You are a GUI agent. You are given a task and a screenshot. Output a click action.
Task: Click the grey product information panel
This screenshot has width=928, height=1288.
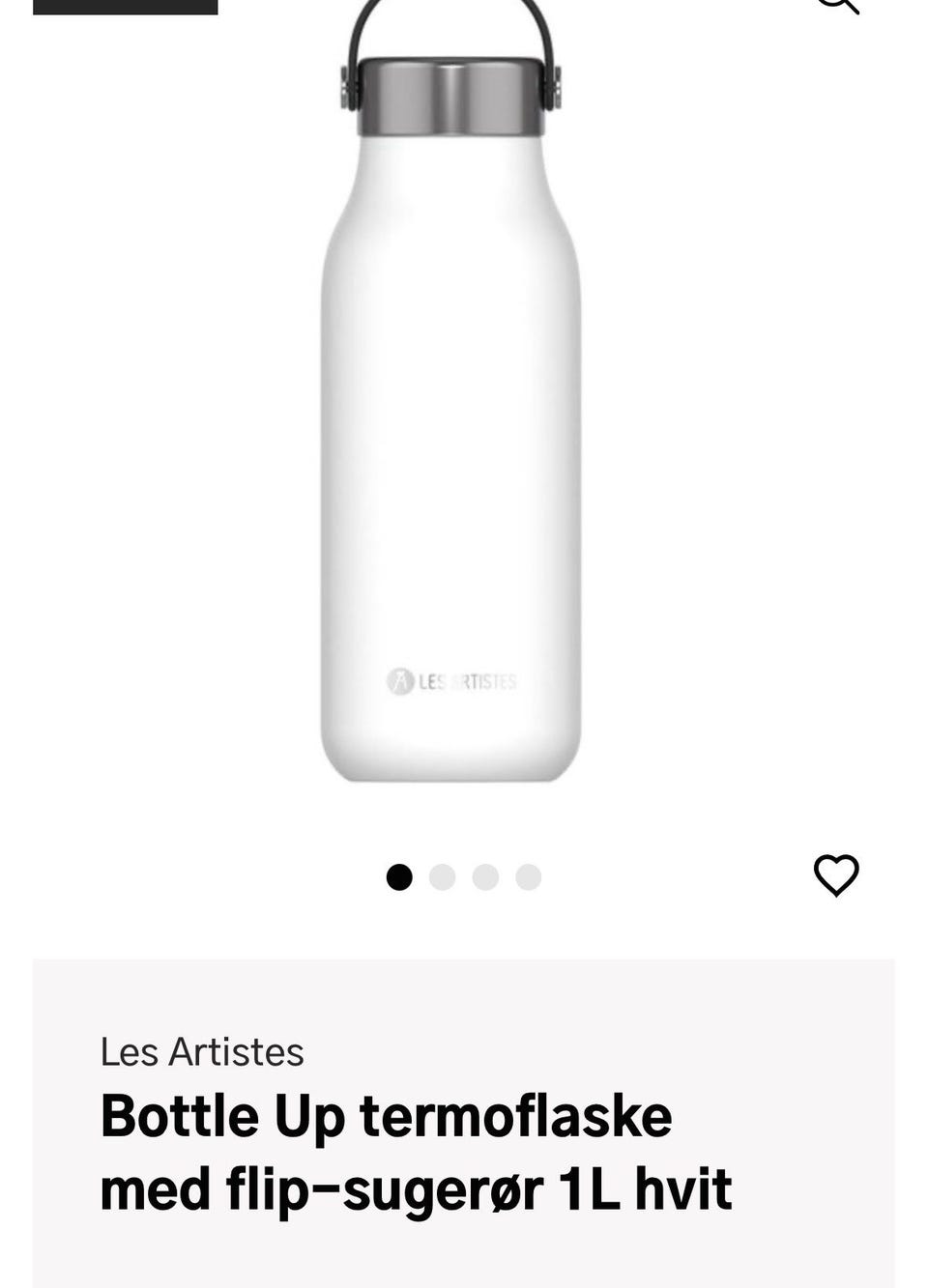(464, 1123)
